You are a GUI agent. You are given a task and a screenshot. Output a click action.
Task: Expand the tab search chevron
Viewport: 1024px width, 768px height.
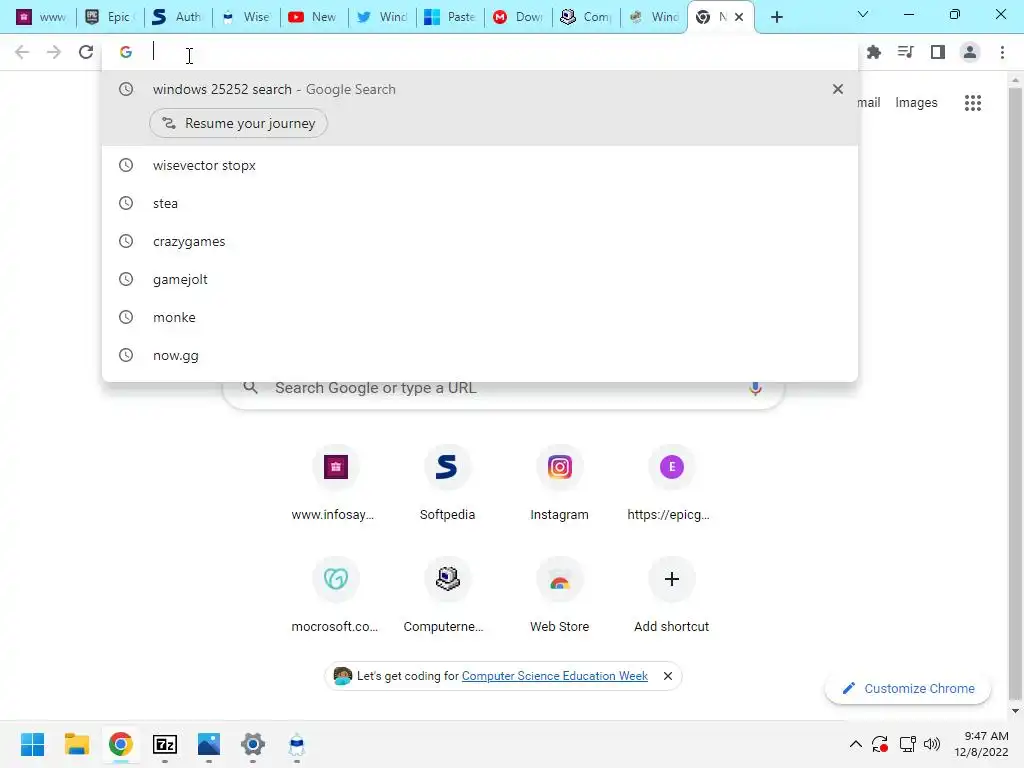[x=863, y=14]
